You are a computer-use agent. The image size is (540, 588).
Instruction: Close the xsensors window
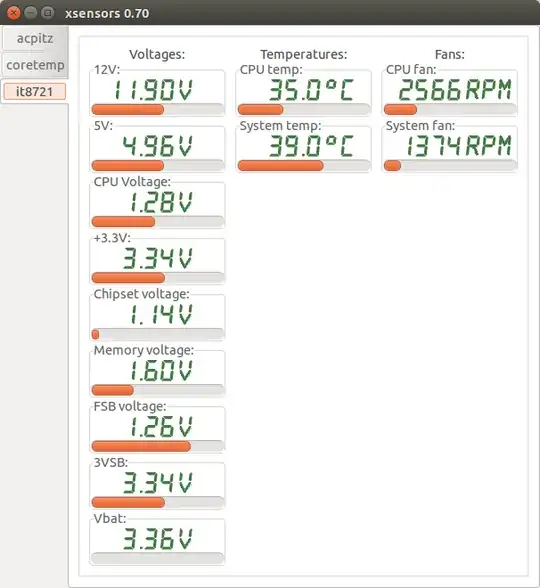(x=14, y=13)
